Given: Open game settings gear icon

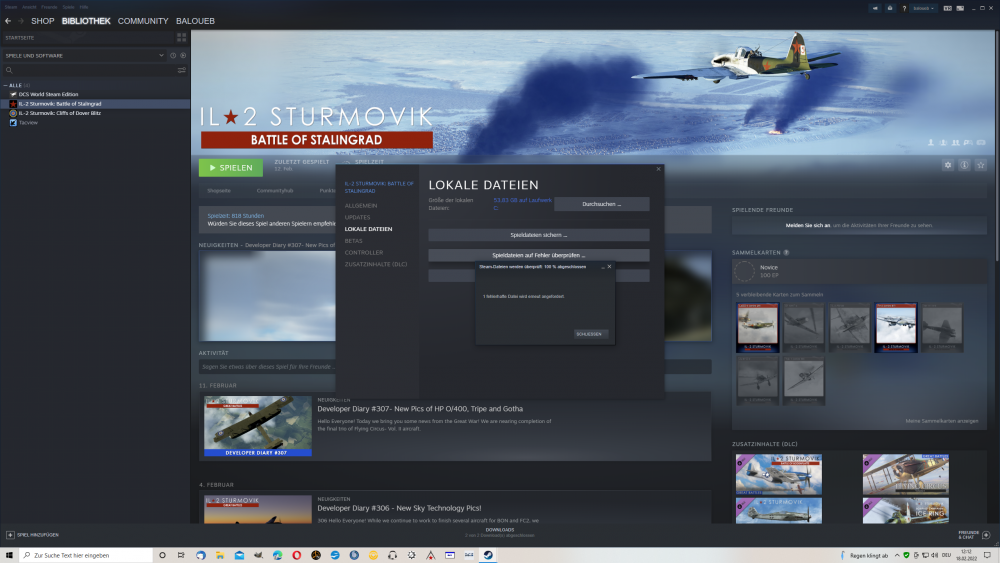Looking at the screenshot, I should 948,165.
